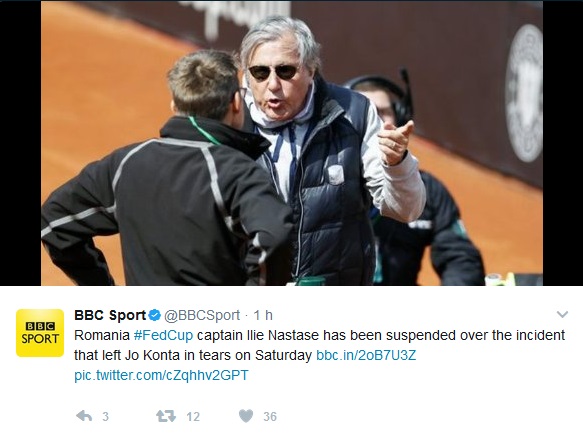This screenshot has width=583, height=443.
Task: Click the blue verified badge
Action: pos(155,315)
